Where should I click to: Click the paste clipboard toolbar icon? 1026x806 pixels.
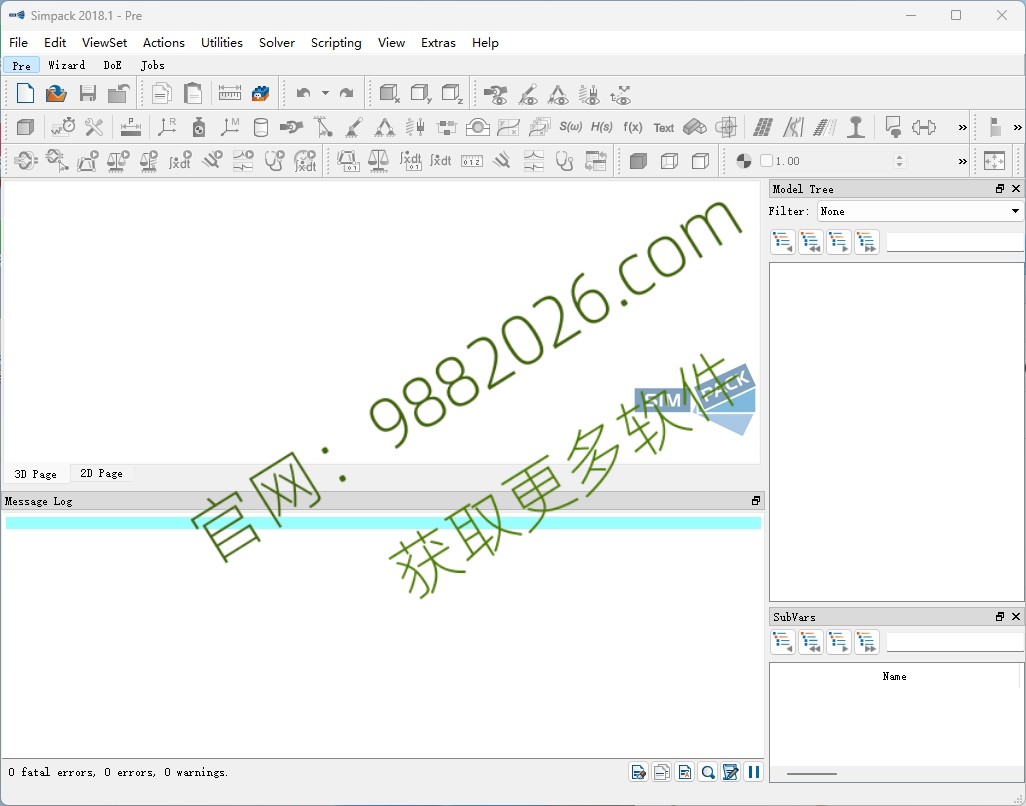coord(192,94)
